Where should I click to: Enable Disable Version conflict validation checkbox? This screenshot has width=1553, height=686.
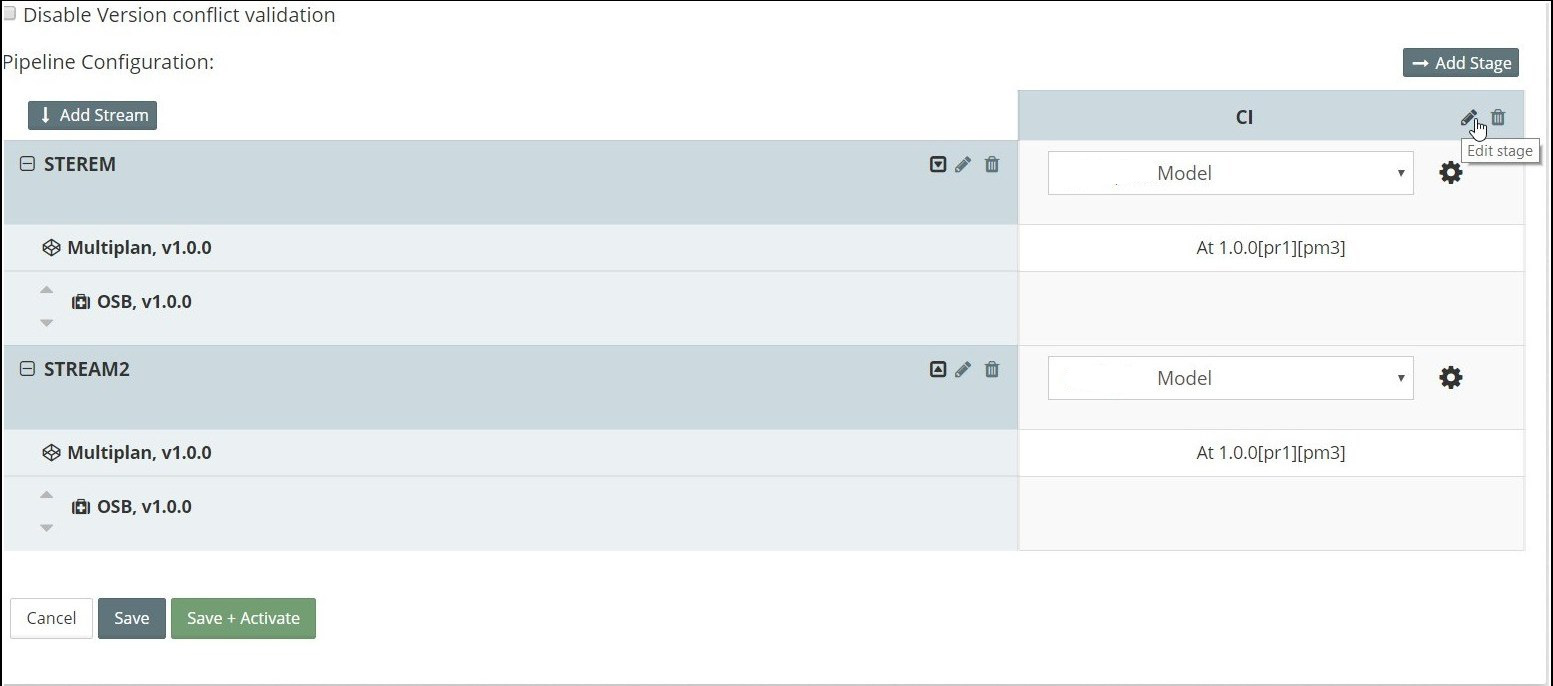(x=9, y=14)
